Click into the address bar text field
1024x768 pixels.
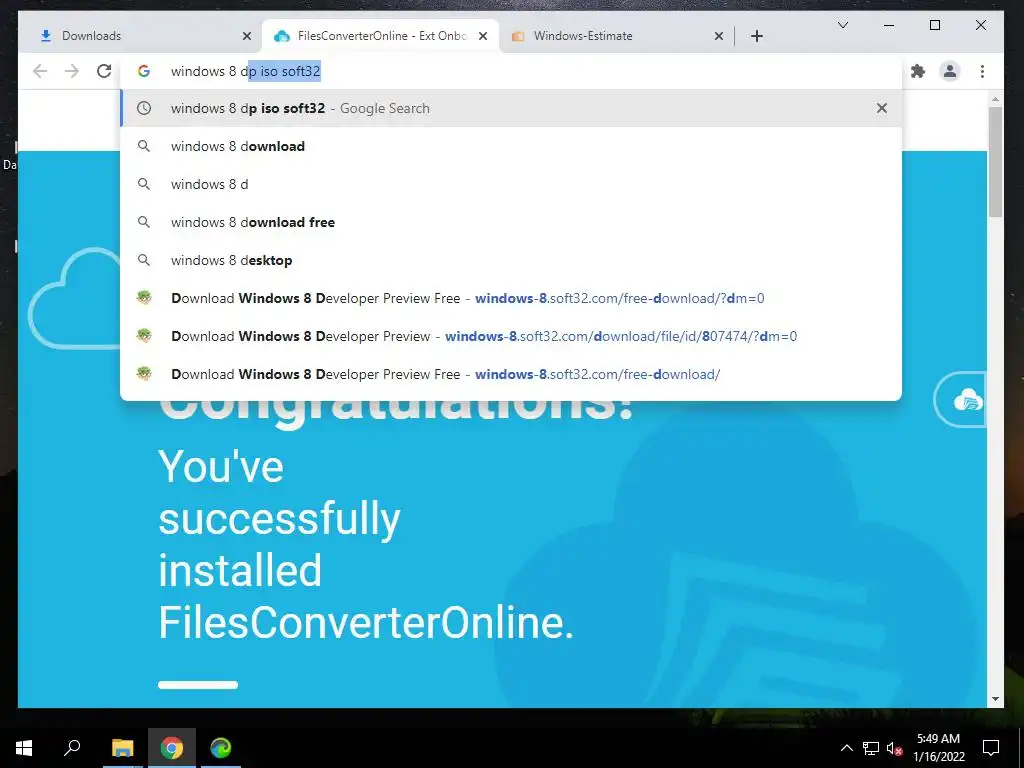tap(509, 71)
